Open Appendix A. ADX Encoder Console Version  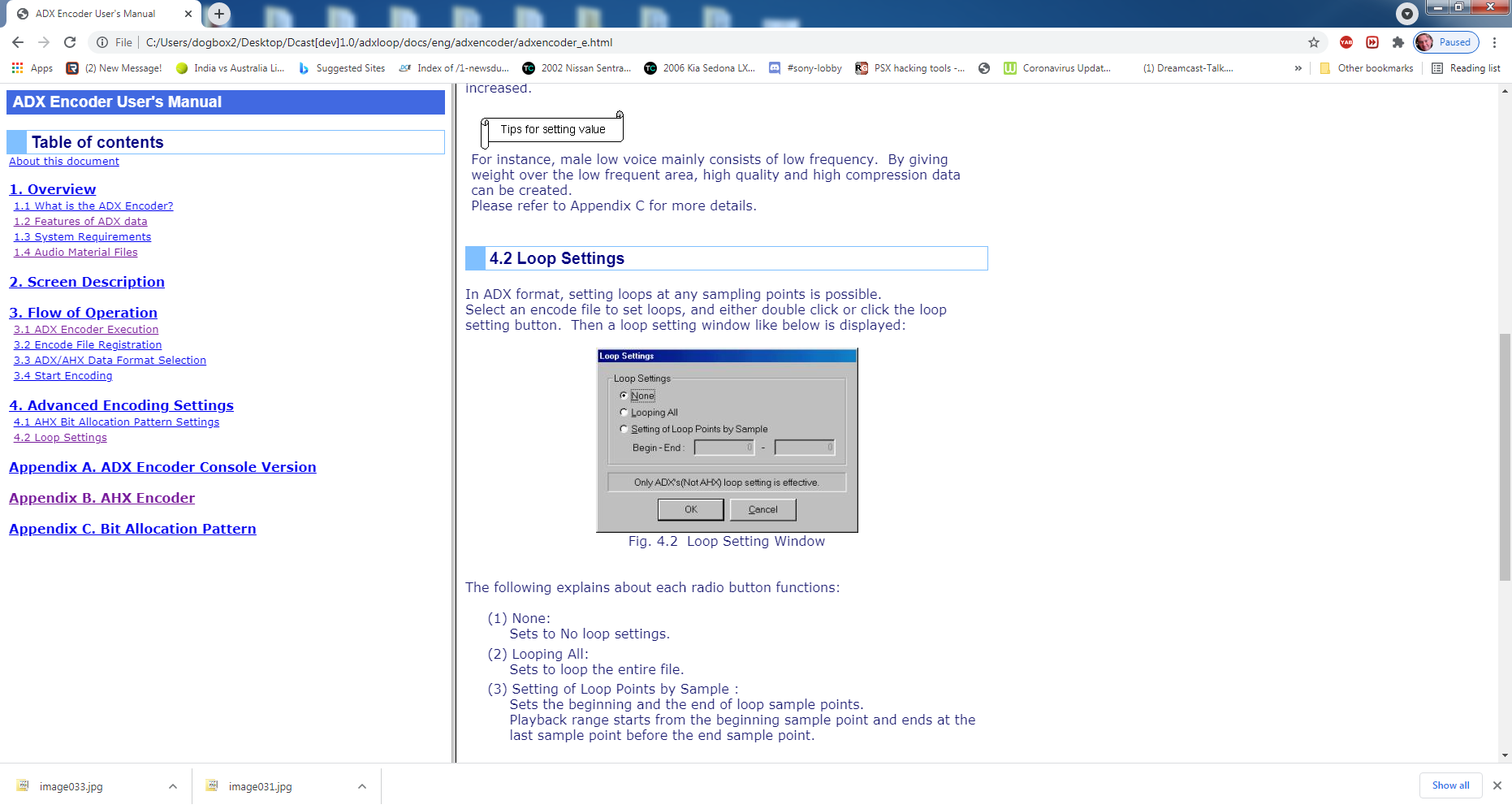(162, 467)
